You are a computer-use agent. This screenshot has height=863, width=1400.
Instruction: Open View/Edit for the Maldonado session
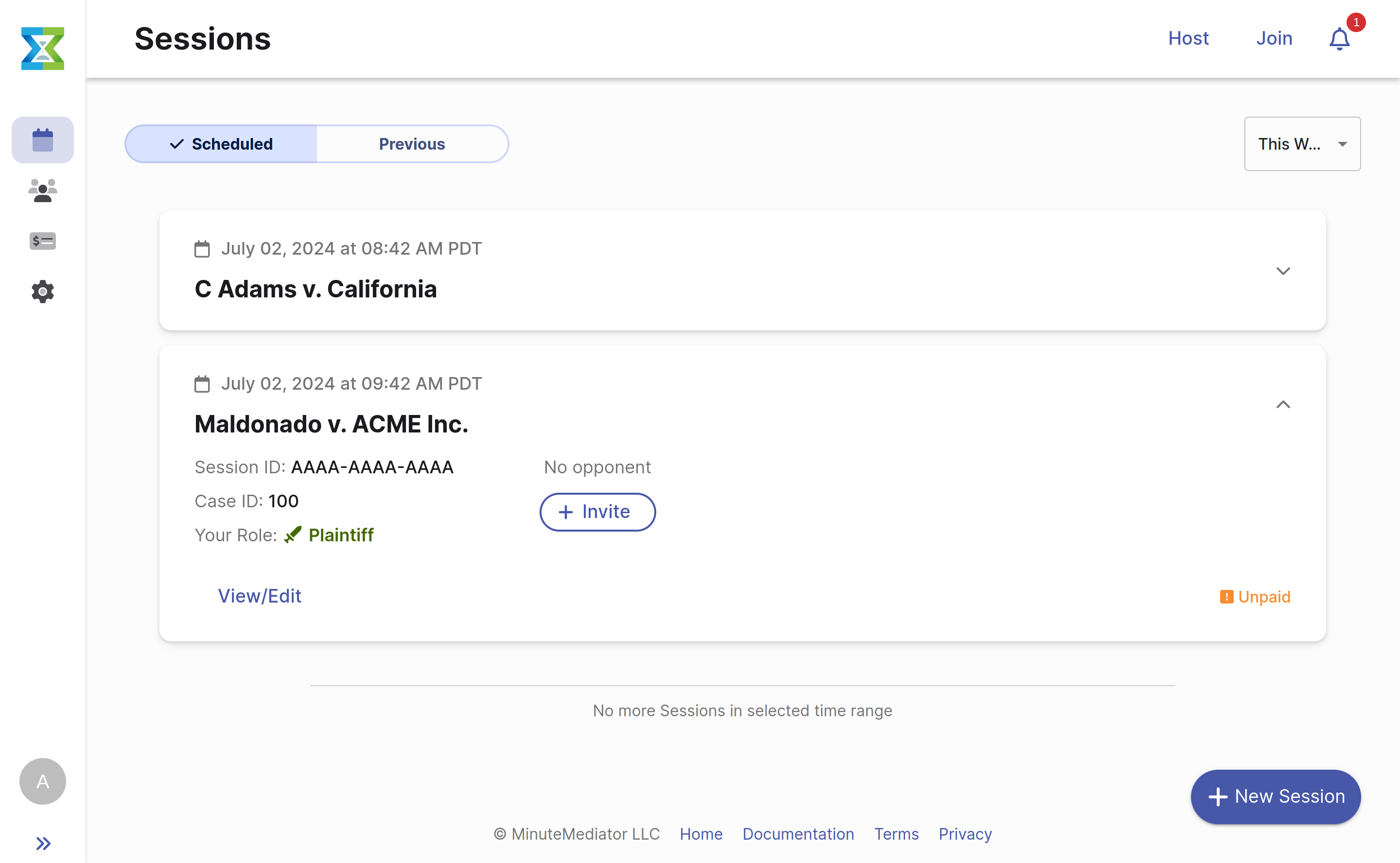pyautogui.click(x=260, y=595)
